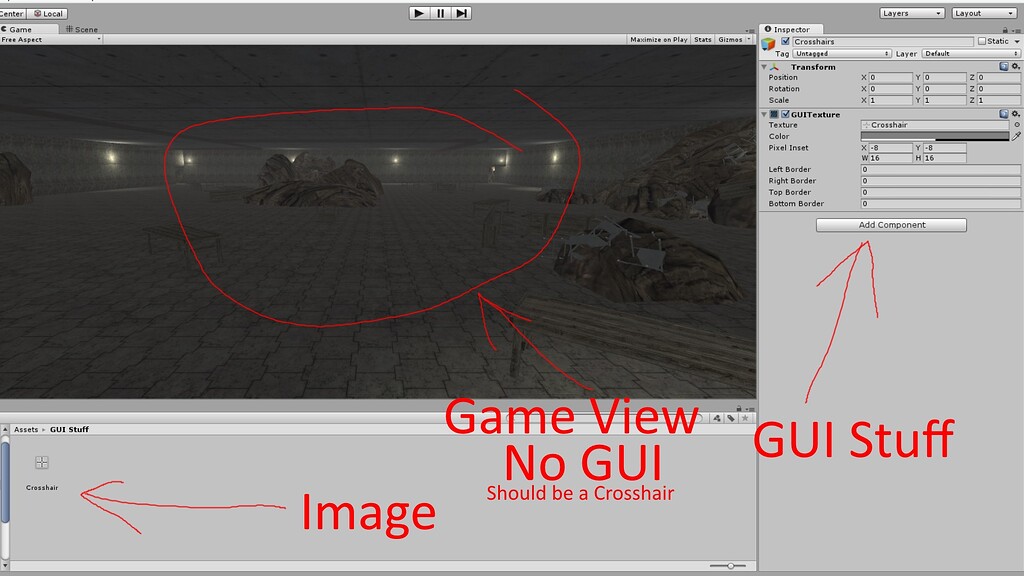Switch to the Scene tab
This screenshot has height=576, width=1024.
[80, 29]
